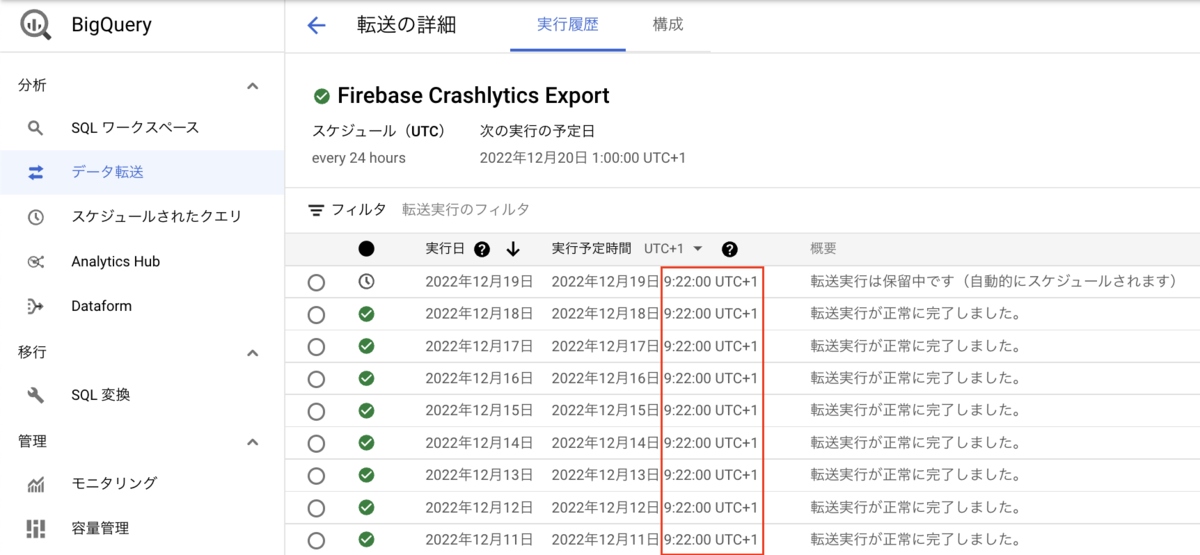Open the UTC+1 timezone dropdown
Screen dimensions: 1200x555
(674, 248)
